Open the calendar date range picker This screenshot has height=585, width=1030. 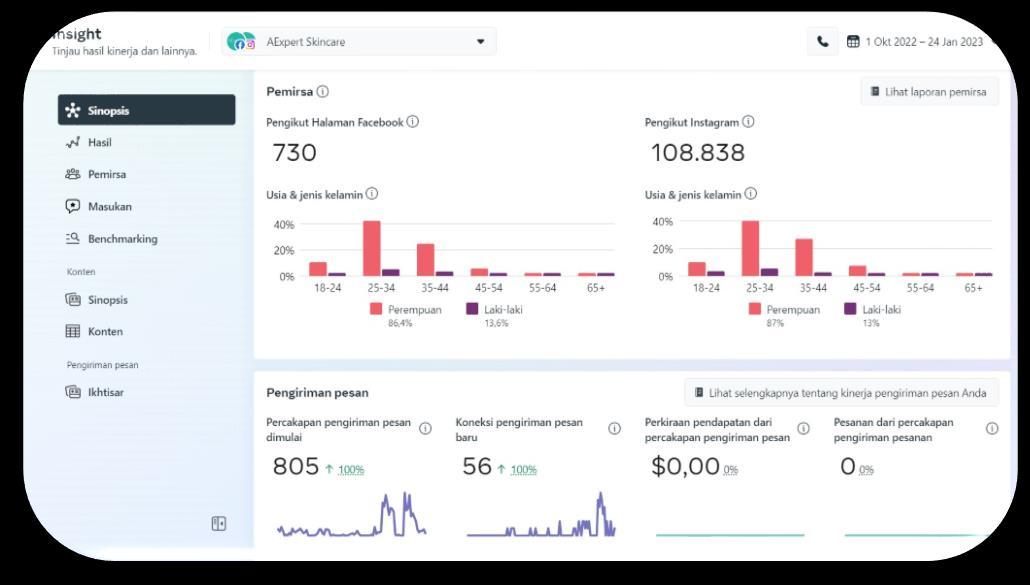click(853, 41)
